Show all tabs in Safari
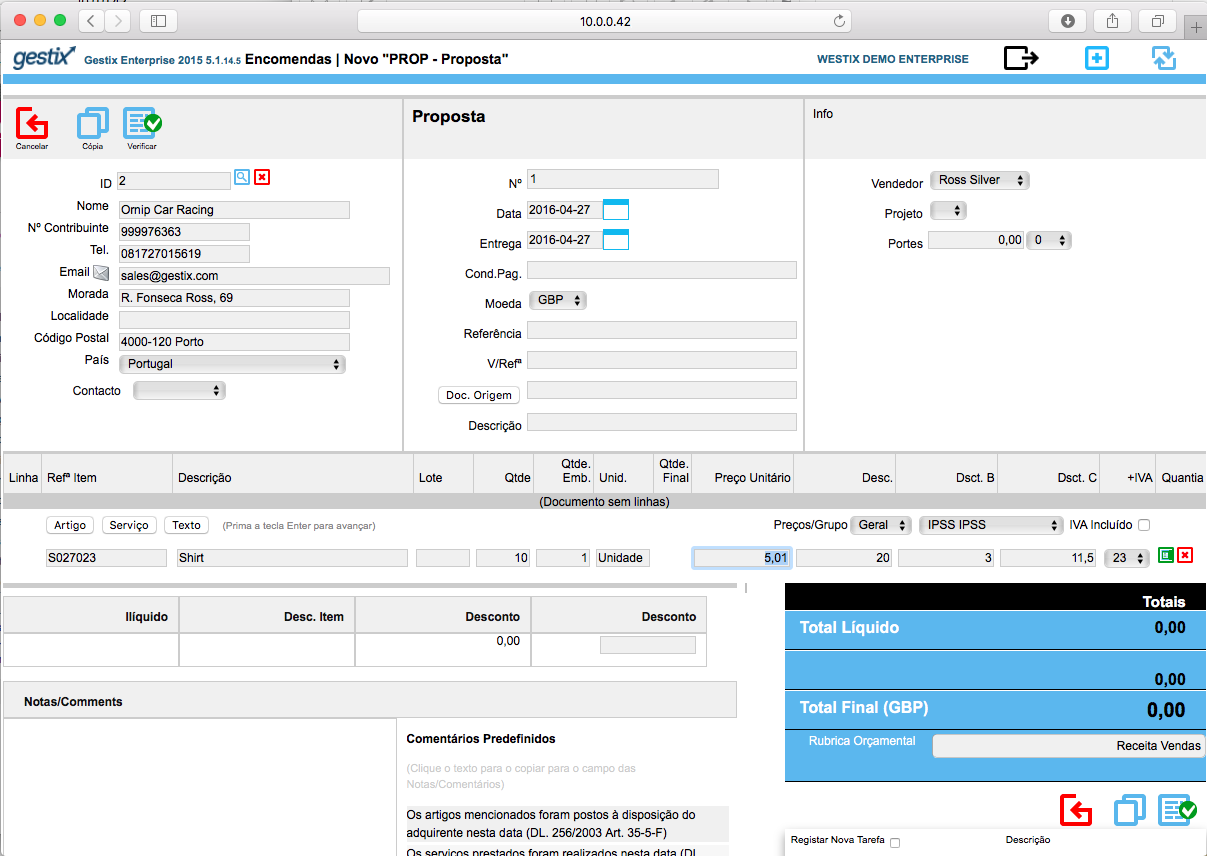The image size is (1207, 856). (1157, 20)
